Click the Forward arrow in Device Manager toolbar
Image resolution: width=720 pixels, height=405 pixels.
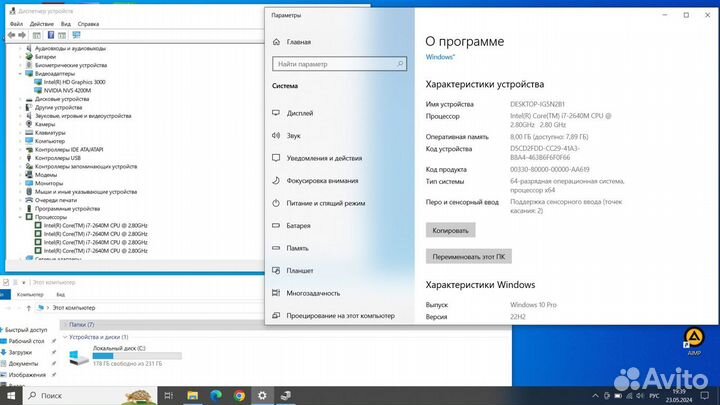point(22,35)
